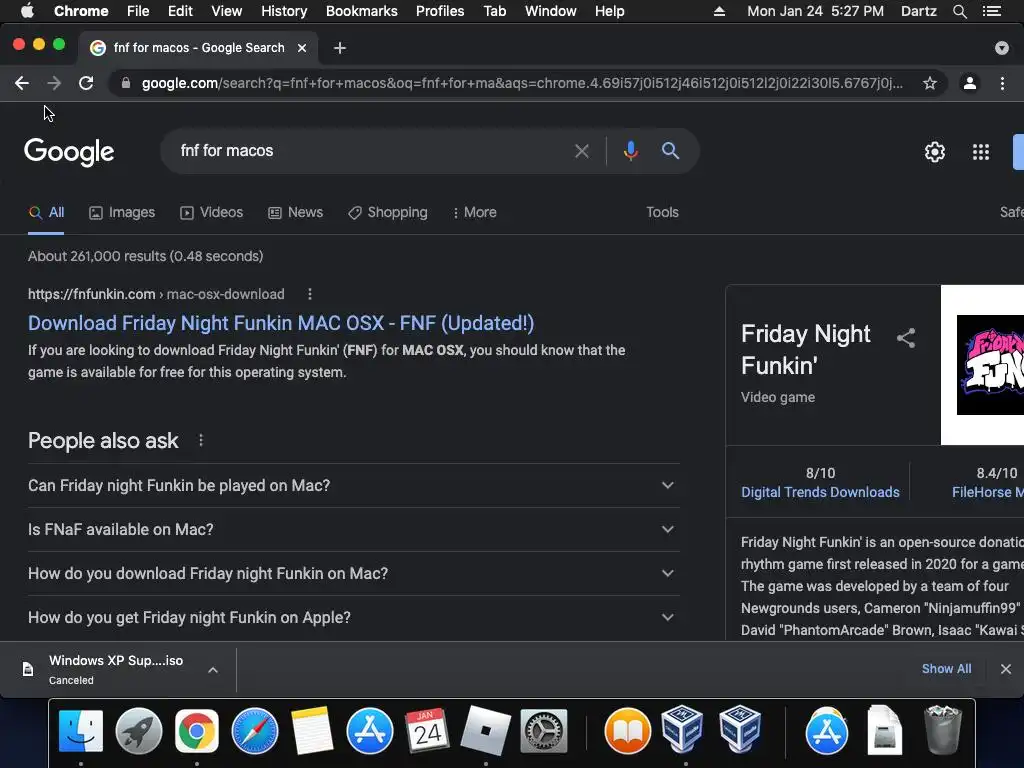This screenshot has width=1024, height=768.
Task: Click the Chrome icon in the Dock
Action: [x=197, y=731]
